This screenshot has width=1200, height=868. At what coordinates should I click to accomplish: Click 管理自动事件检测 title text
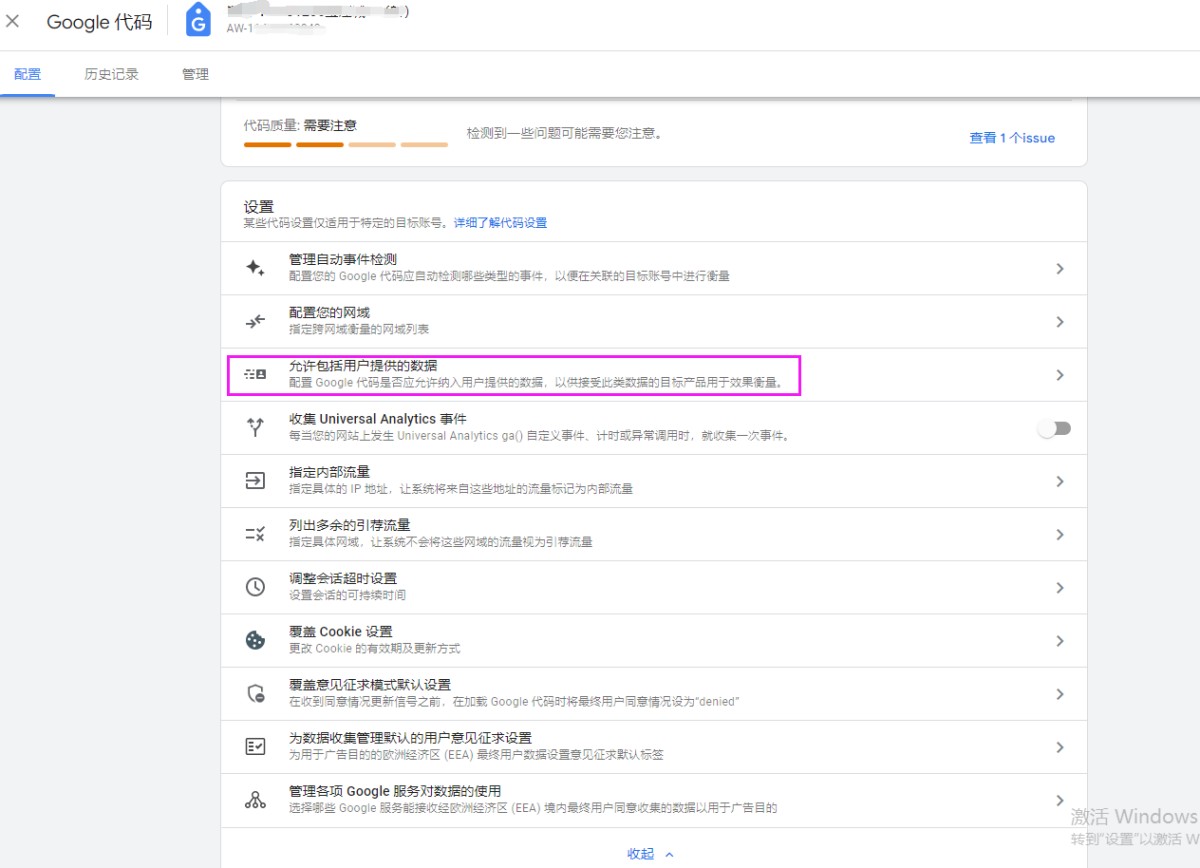pos(343,259)
